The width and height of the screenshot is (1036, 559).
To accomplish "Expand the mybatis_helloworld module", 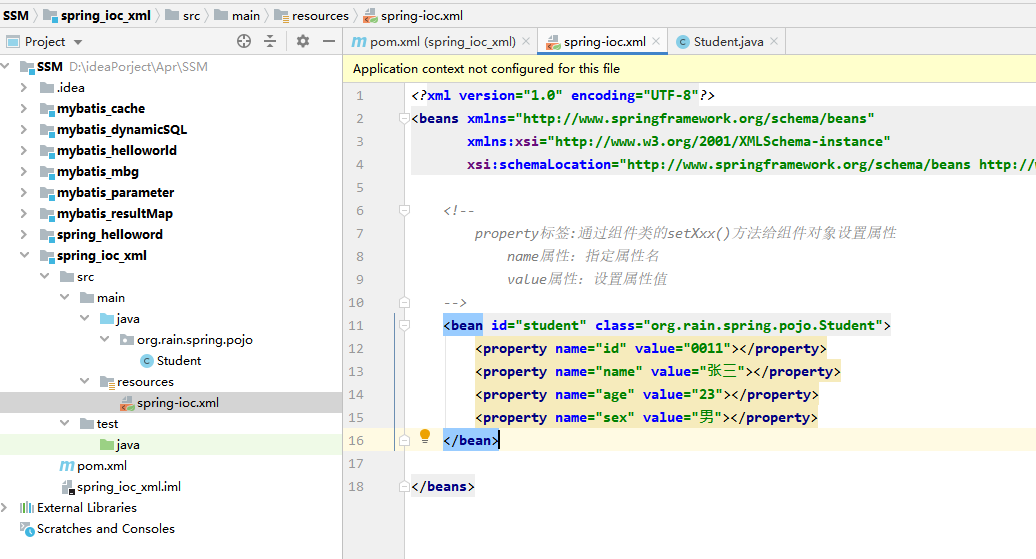I will click(x=24, y=151).
